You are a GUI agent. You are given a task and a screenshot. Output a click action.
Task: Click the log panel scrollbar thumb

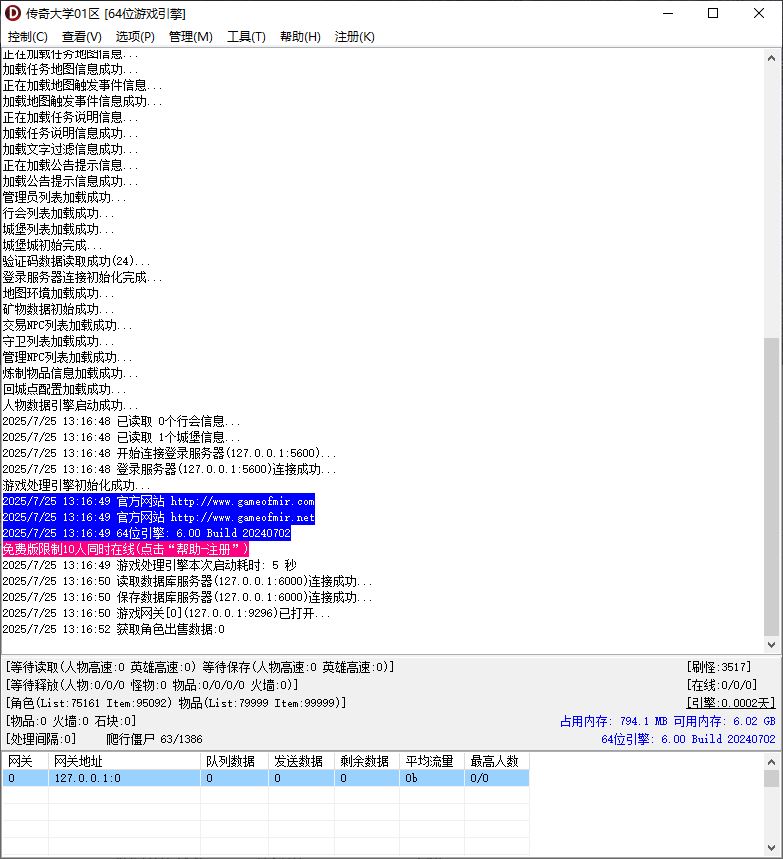pos(771,486)
